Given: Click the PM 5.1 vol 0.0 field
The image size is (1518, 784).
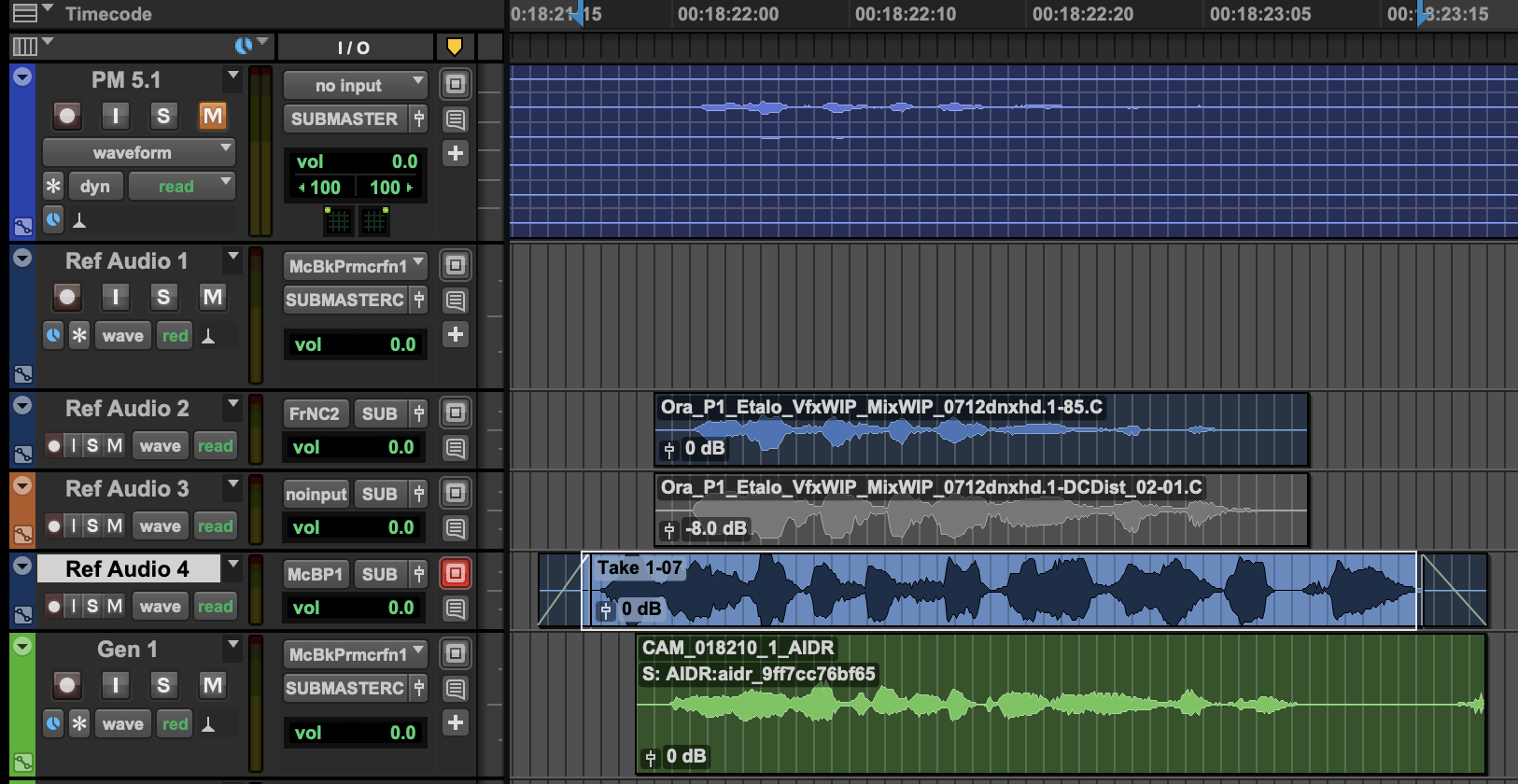Looking at the screenshot, I should coord(356,161).
